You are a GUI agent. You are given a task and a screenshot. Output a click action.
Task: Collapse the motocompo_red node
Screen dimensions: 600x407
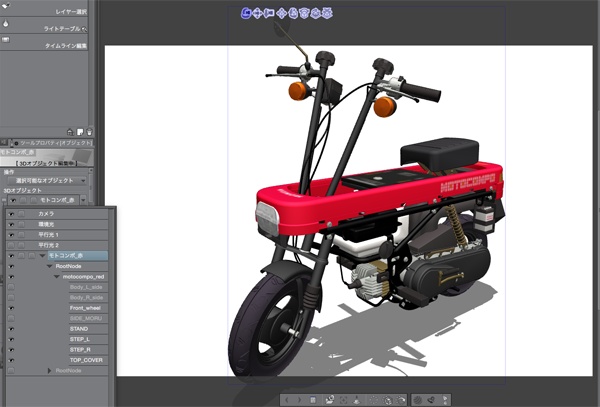click(x=57, y=277)
